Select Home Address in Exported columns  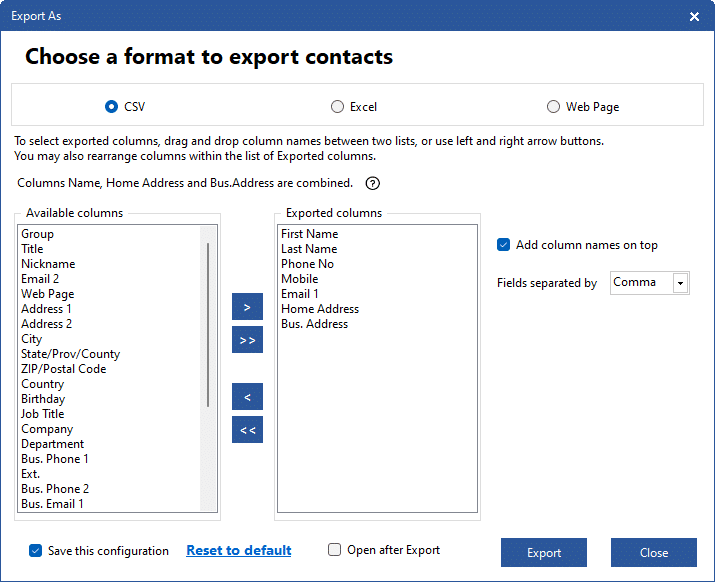pyautogui.click(x=320, y=309)
